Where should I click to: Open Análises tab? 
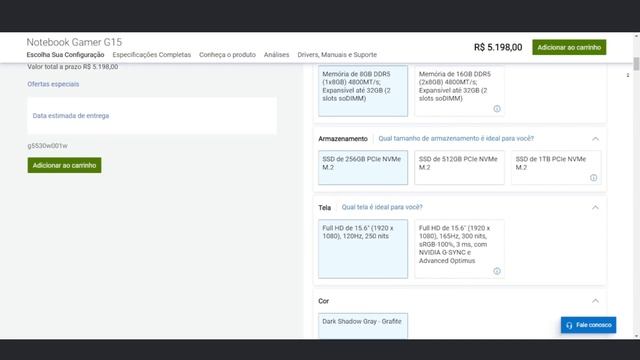tap(276, 55)
